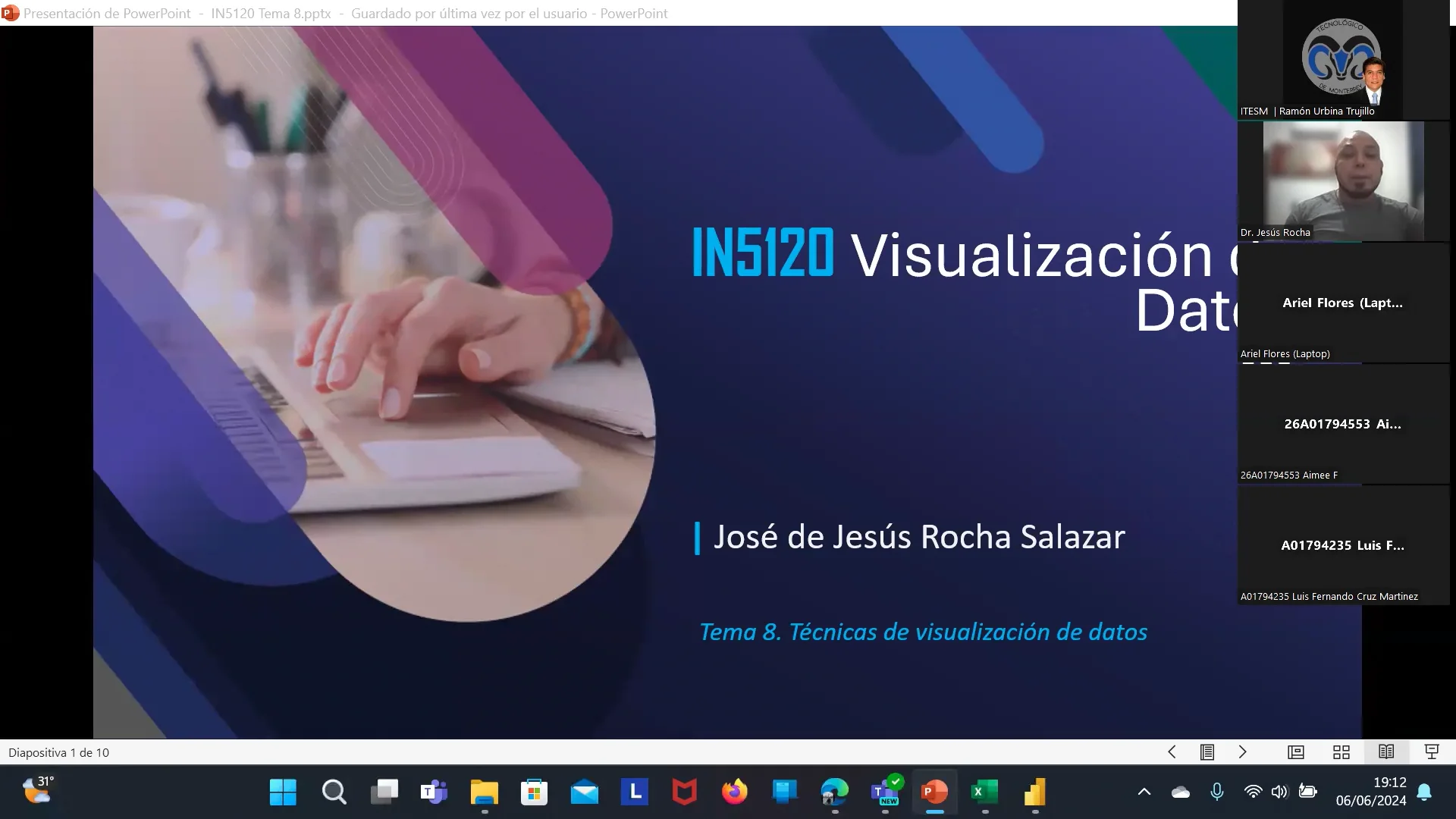
Task: Open Microsoft Edge from the taskbar
Action: [834, 792]
